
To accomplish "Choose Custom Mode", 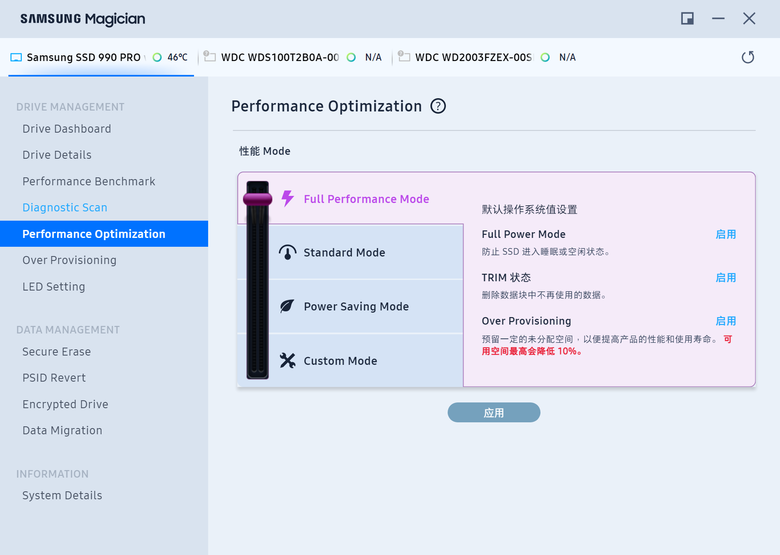I will 340,361.
